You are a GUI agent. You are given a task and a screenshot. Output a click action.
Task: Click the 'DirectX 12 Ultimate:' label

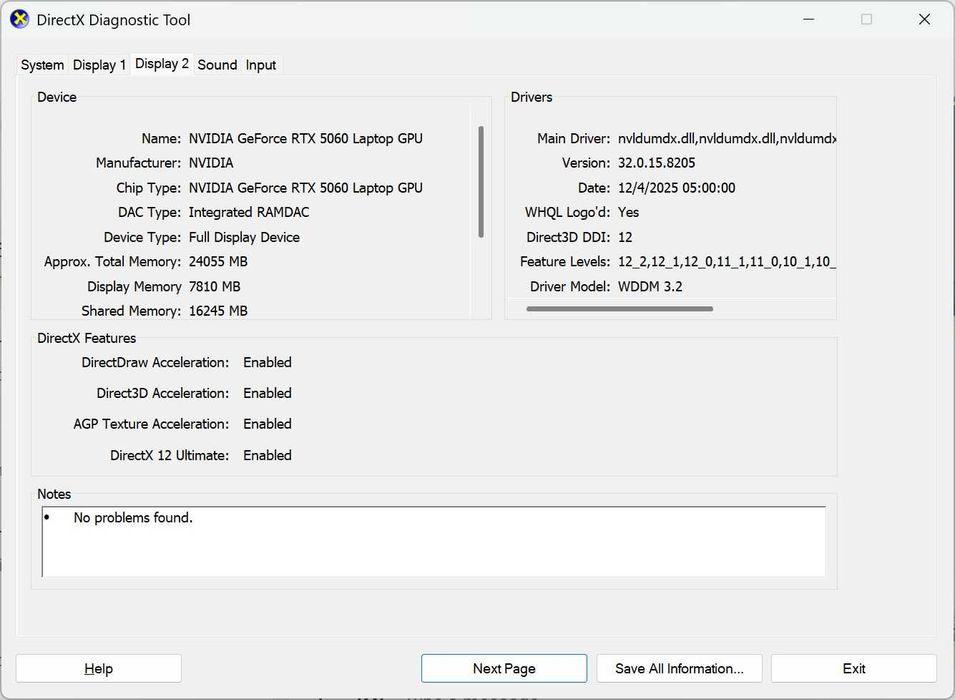pos(169,455)
